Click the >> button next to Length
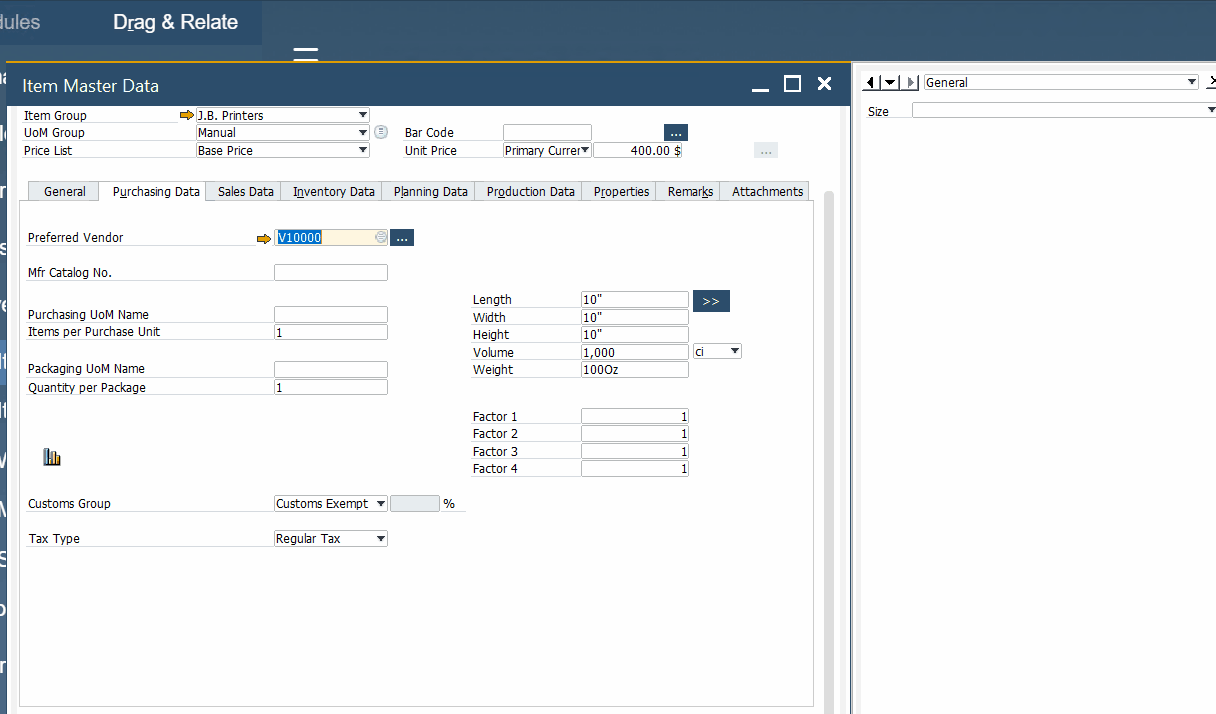 tap(711, 300)
